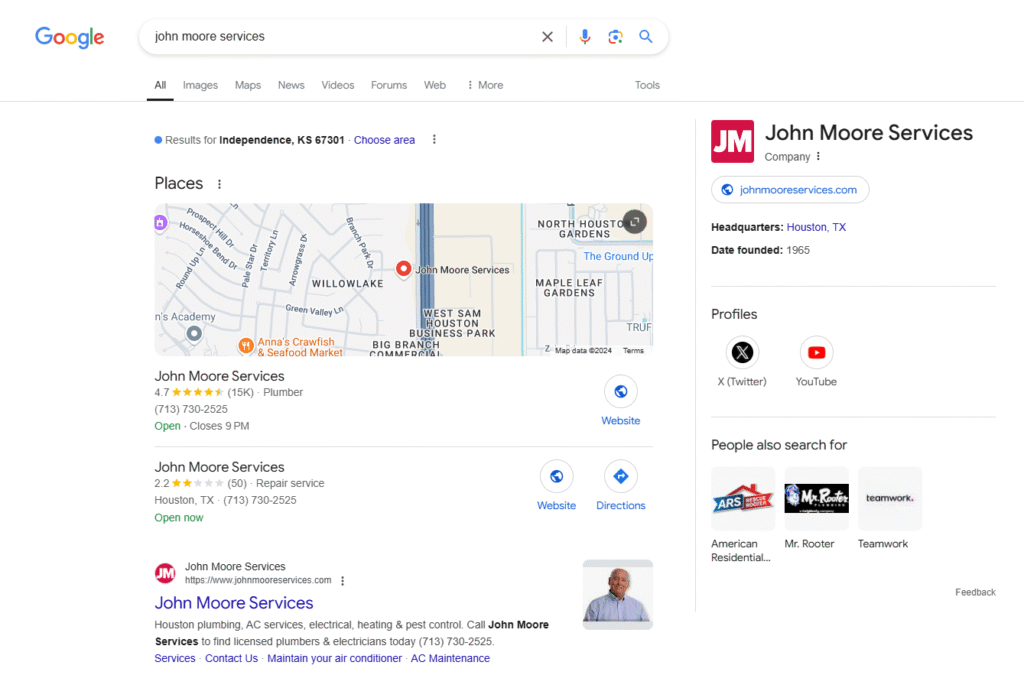
Task: Open Maintain your air conditioner sitelink
Action: [334, 659]
